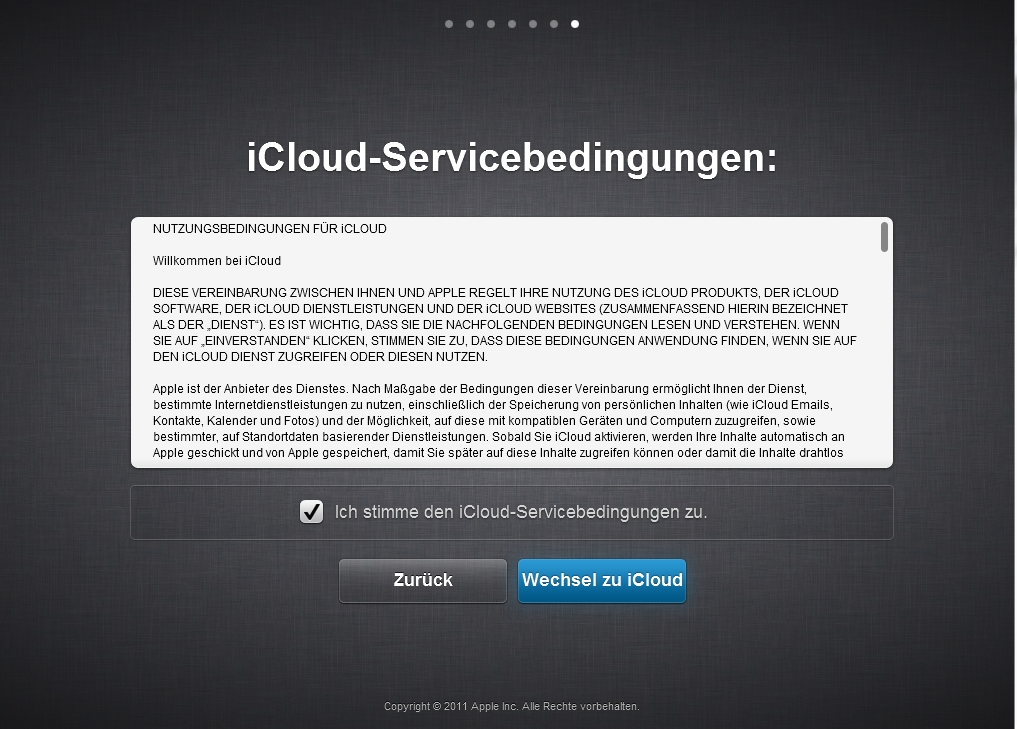
Task: Click the title 'iCloud-Servicebedingungen:'
Action: click(x=512, y=157)
